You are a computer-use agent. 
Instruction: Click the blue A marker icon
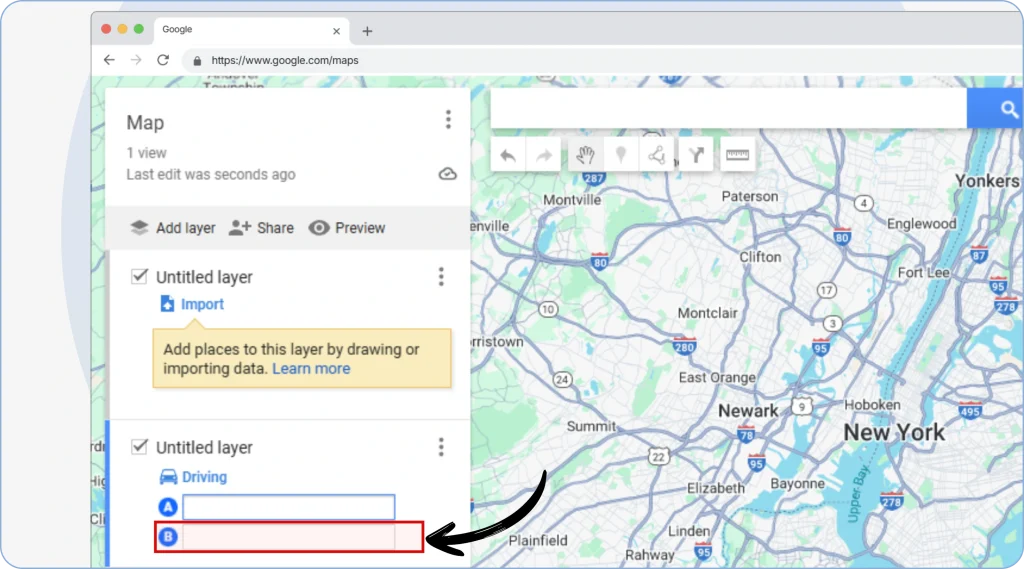pos(168,507)
